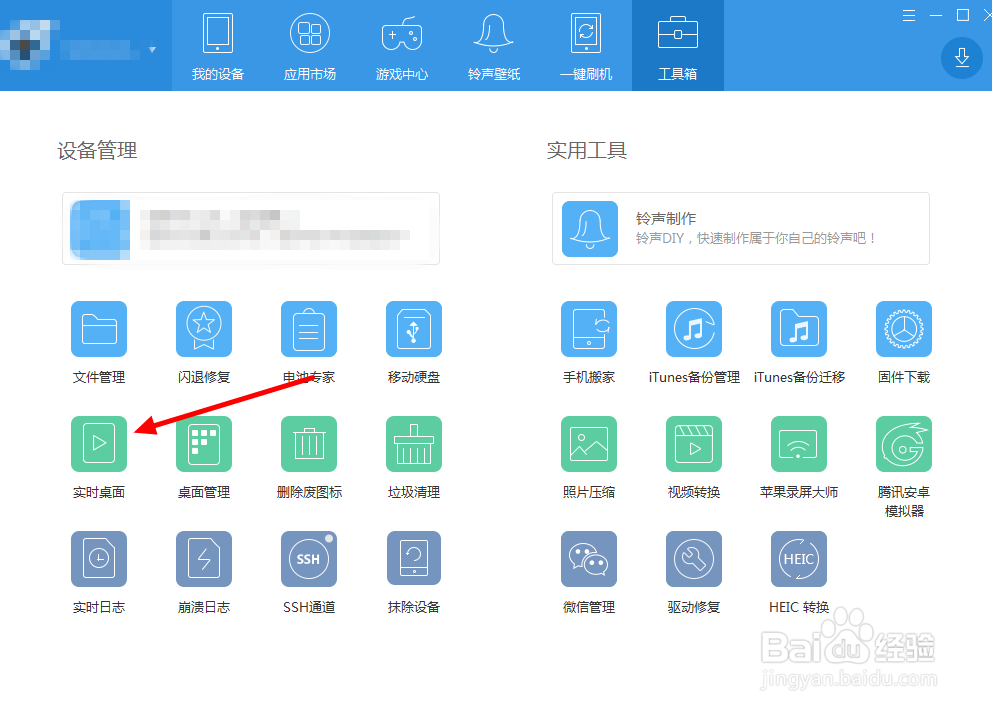Switch to the 铃声壁纸 tab
Image resolution: width=992 pixels, height=713 pixels.
493,46
